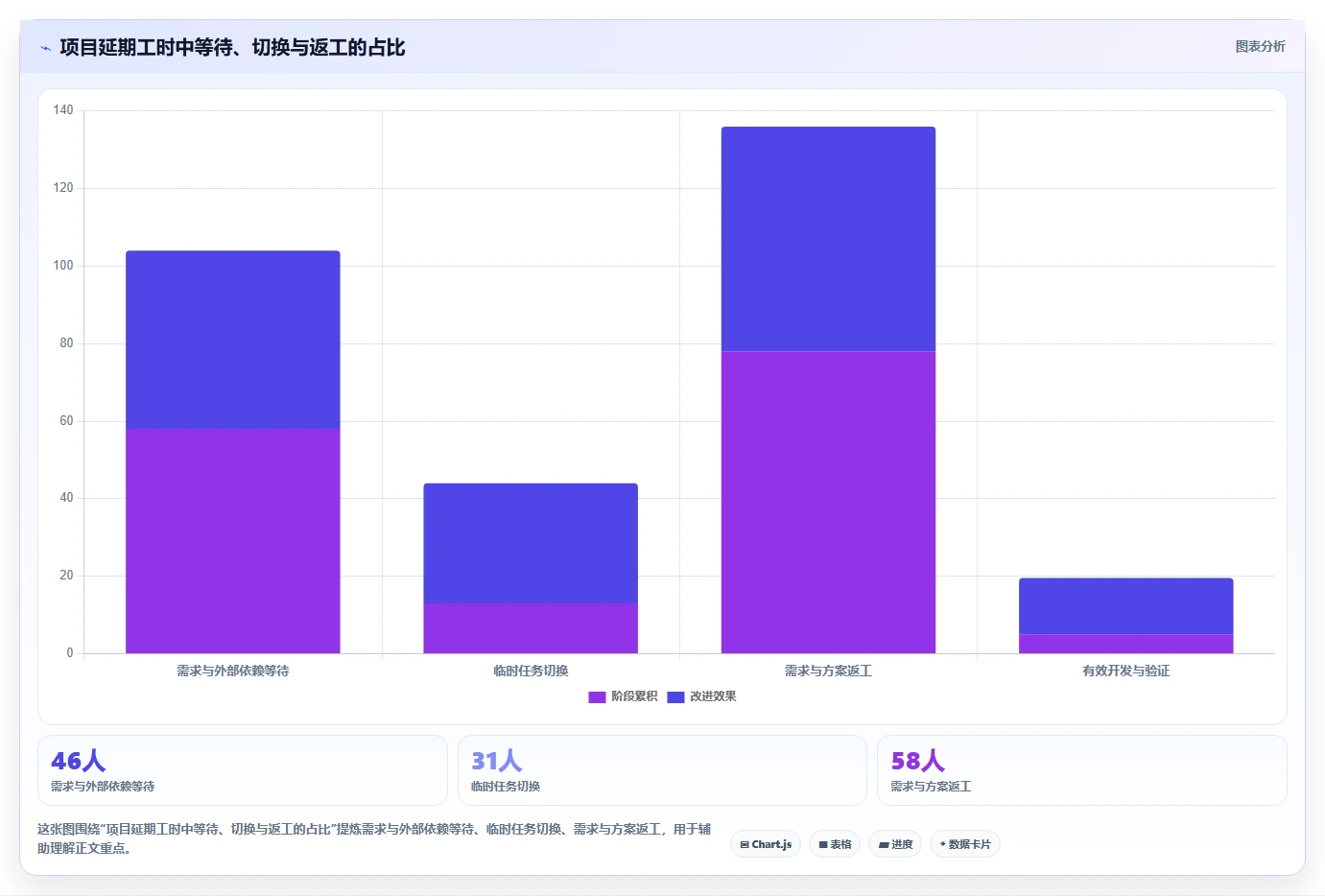1325x896 pixels.
Task: Click the y-axis value 140
Action: [63, 110]
